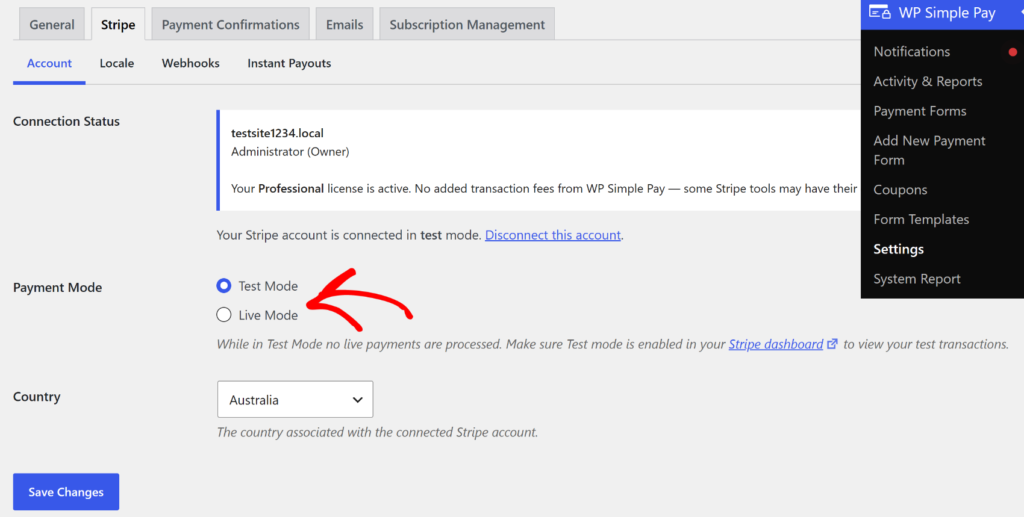This screenshot has height=517, width=1024.
Task: Open Settings in the sidebar menu
Action: (x=898, y=249)
